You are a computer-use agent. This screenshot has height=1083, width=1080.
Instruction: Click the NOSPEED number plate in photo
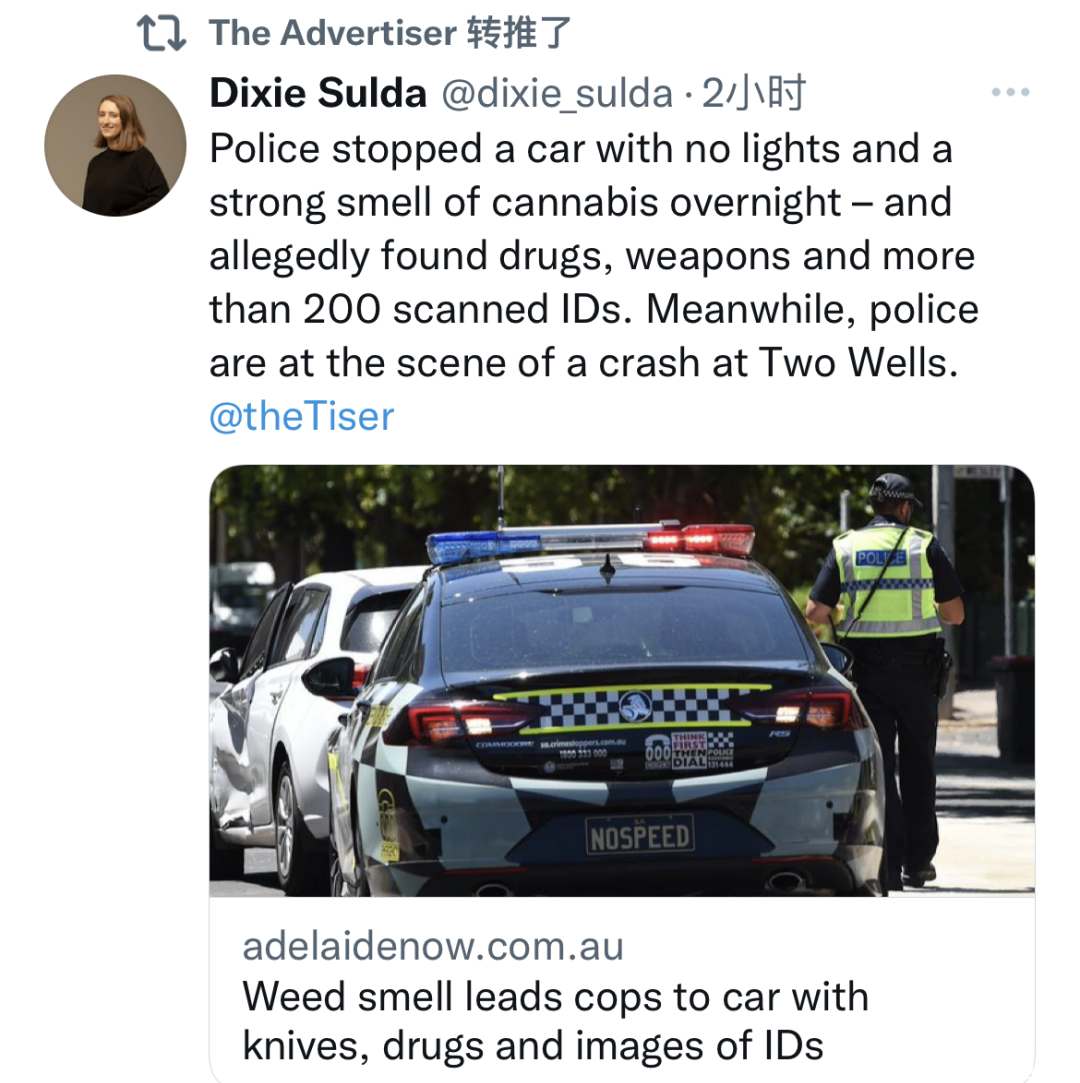tap(640, 835)
